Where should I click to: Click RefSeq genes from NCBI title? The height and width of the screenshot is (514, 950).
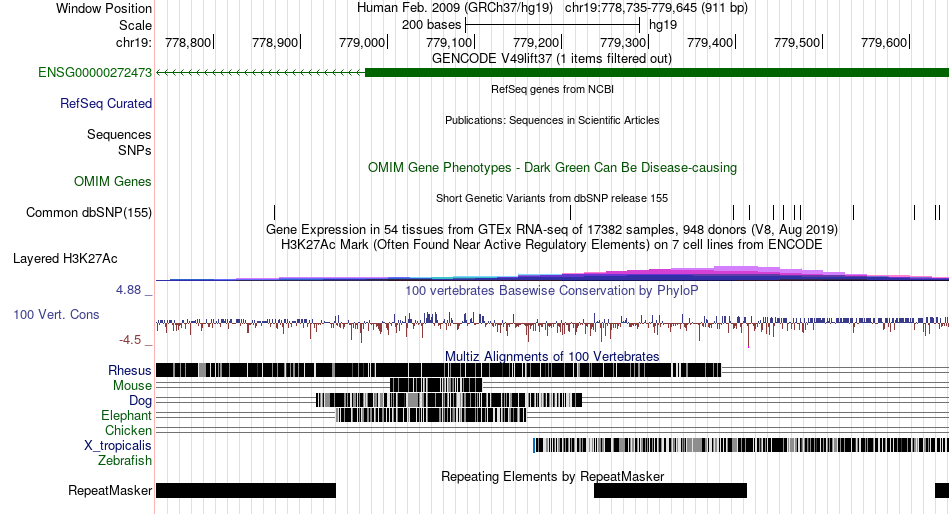click(x=552, y=89)
